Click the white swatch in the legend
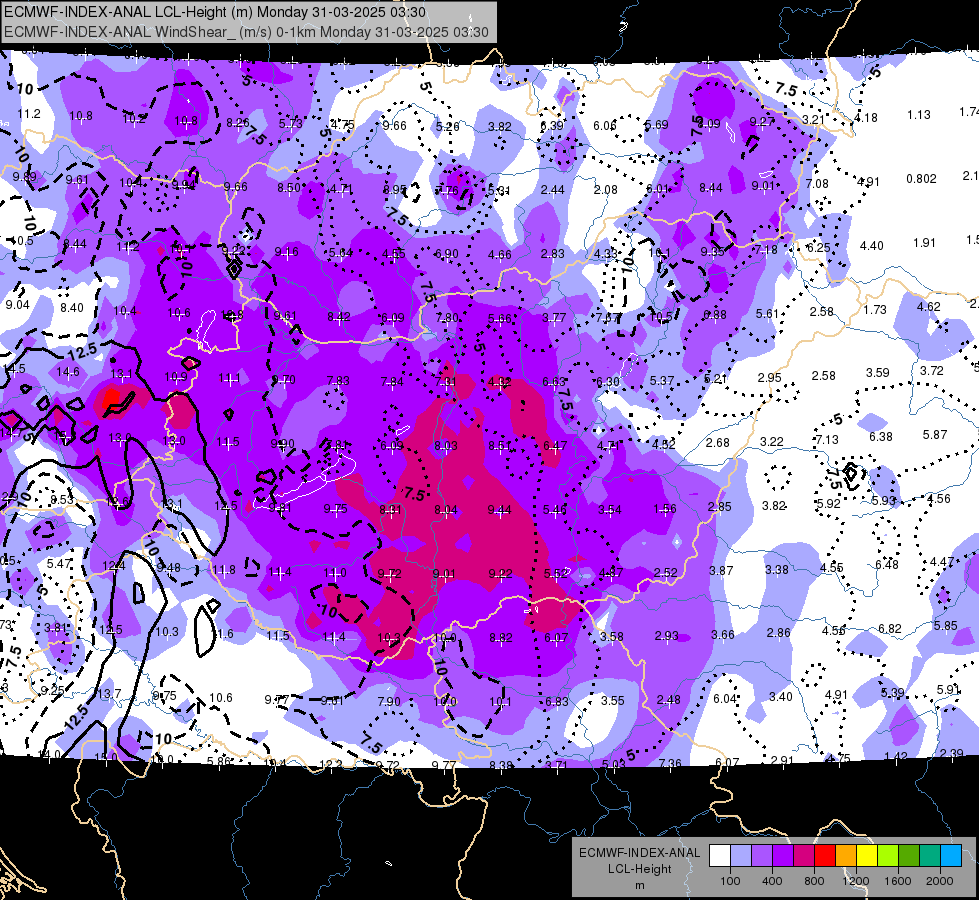This screenshot has width=979, height=900. 719,856
